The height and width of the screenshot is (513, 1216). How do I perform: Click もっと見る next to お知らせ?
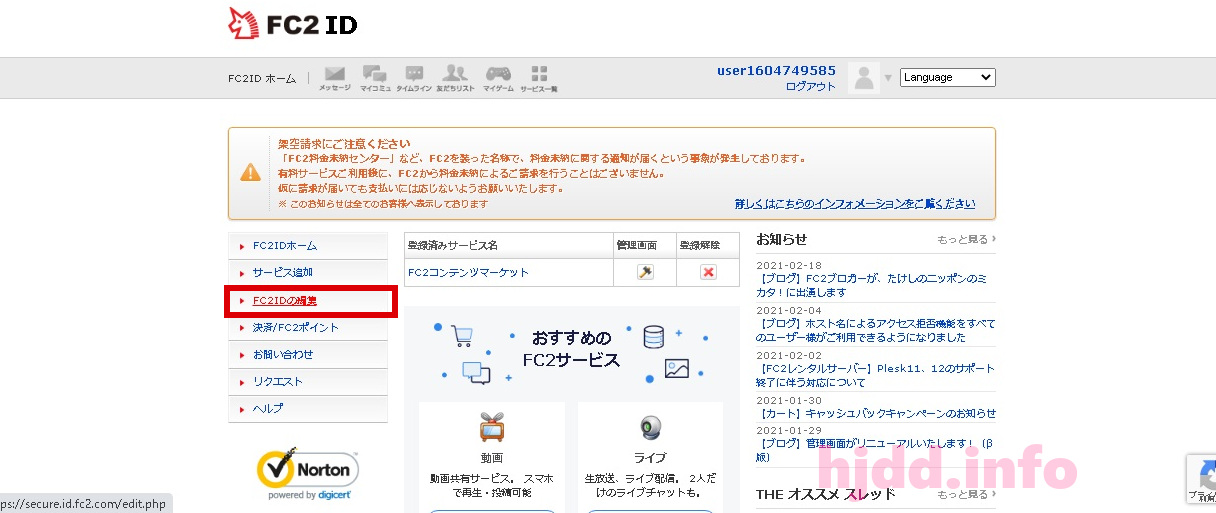966,240
